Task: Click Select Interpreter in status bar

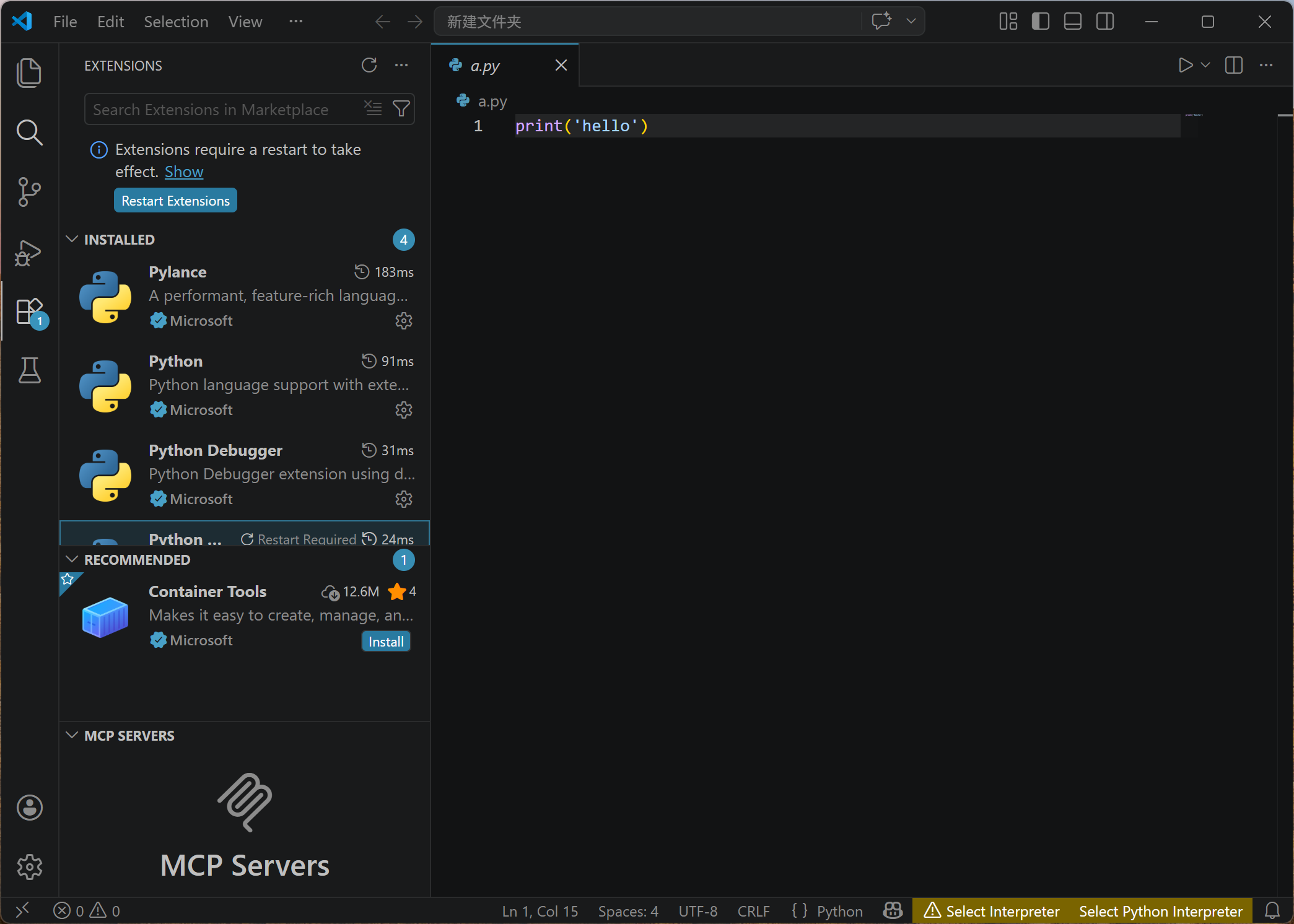Action: [992, 911]
